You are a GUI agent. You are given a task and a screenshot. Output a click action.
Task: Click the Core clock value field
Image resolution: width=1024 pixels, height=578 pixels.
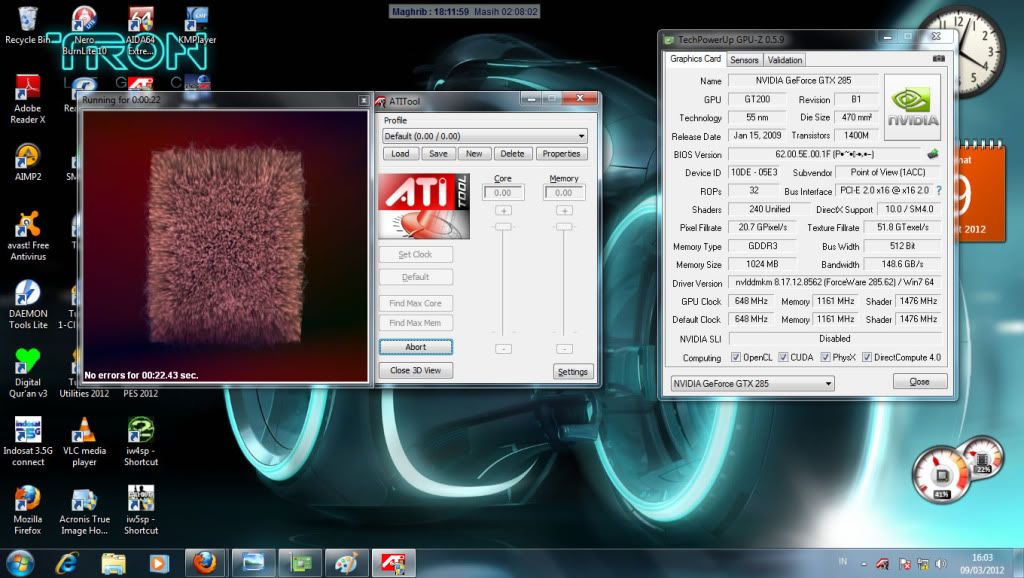(x=503, y=193)
